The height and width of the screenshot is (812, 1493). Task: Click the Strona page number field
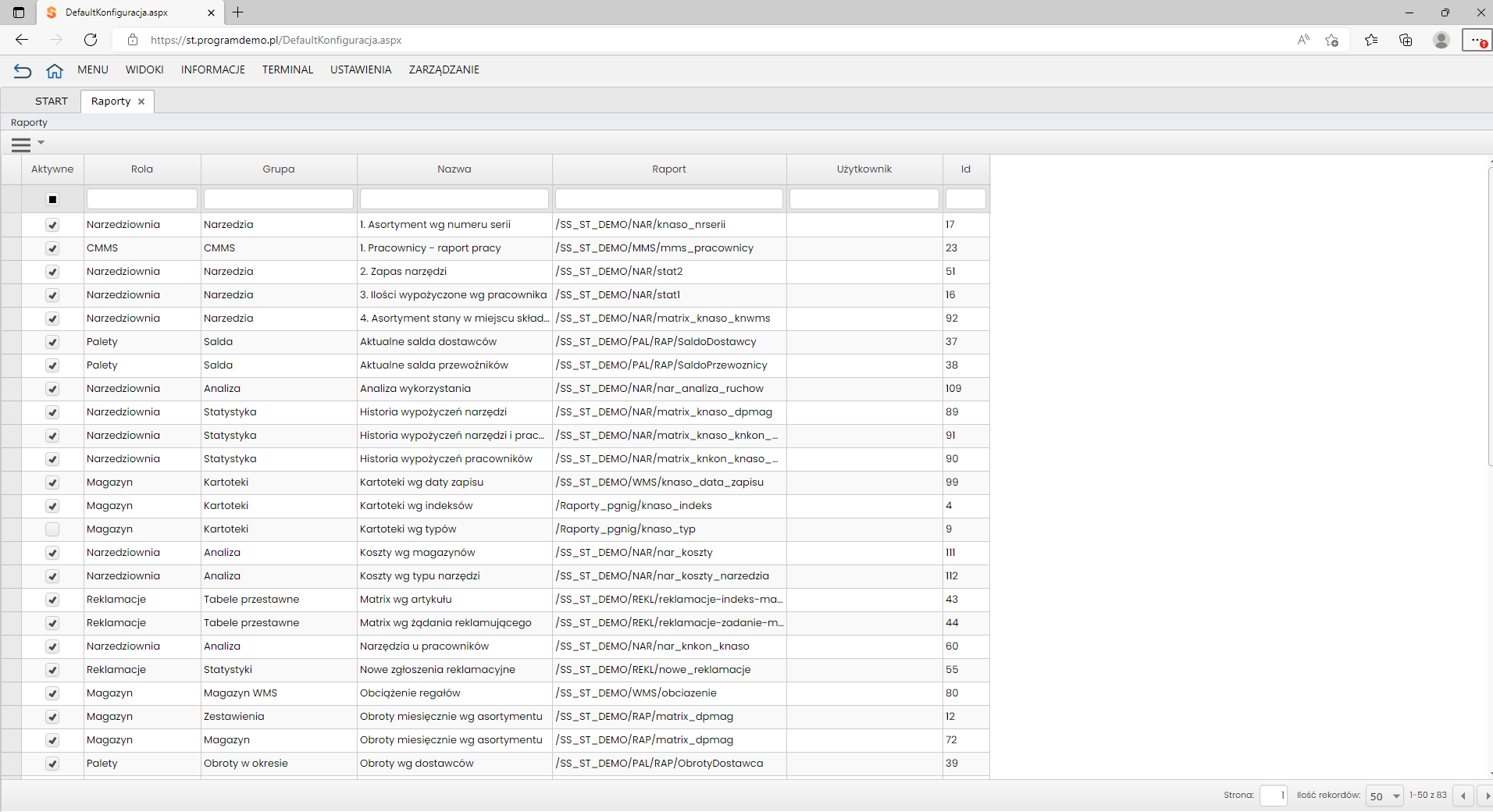click(1274, 796)
